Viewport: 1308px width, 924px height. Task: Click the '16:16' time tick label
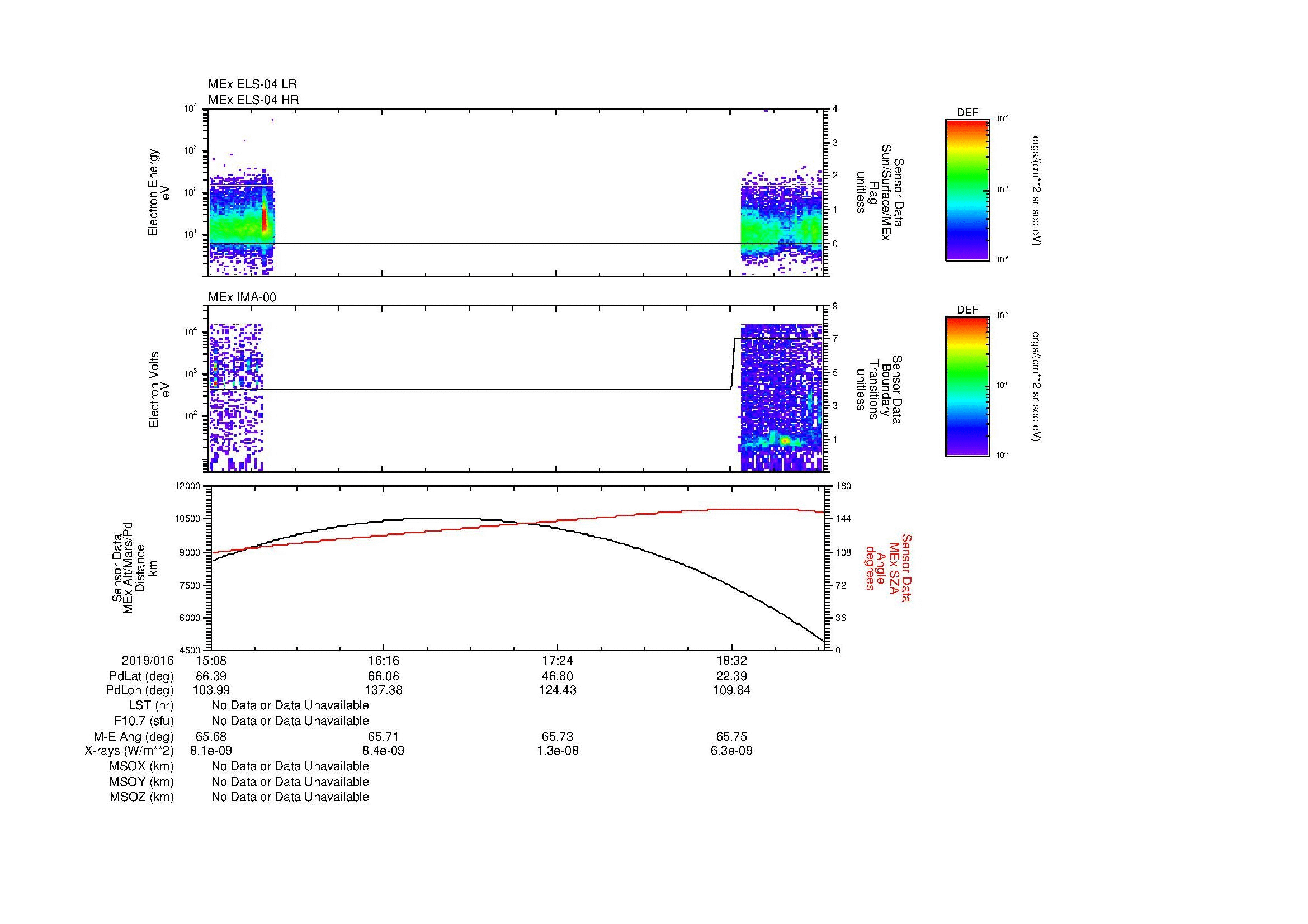coord(384,661)
